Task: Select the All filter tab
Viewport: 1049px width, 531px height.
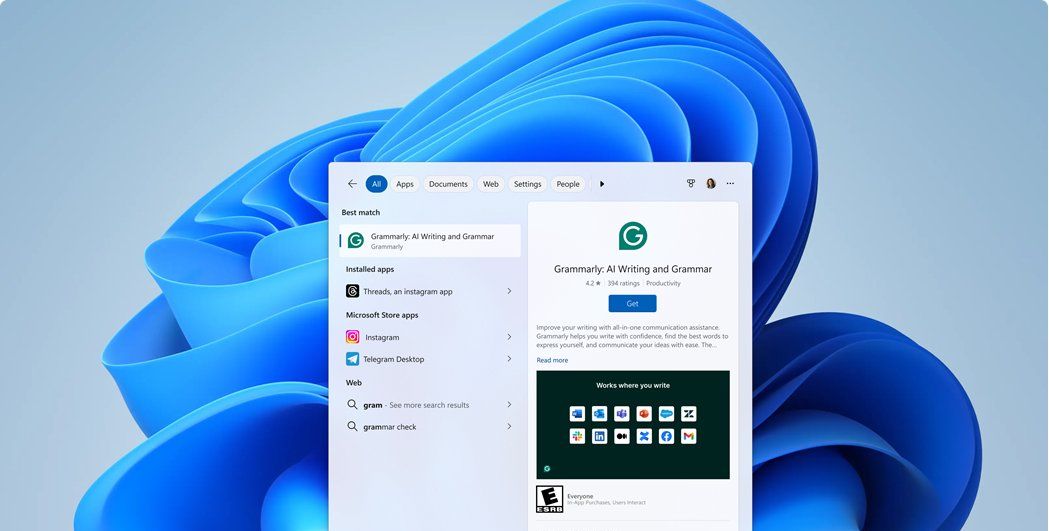Action: [x=377, y=184]
